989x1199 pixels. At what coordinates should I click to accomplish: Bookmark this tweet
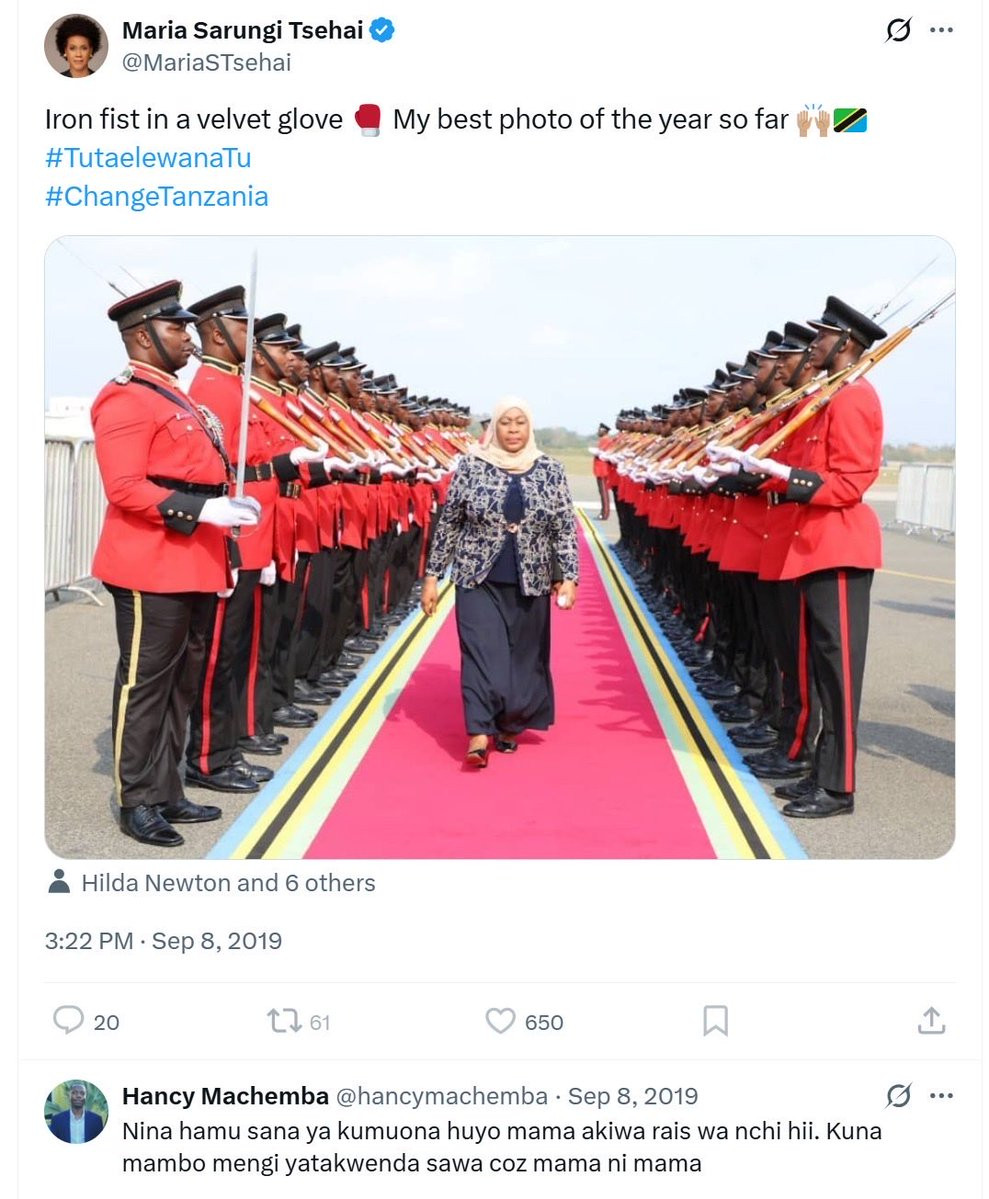pos(715,1021)
